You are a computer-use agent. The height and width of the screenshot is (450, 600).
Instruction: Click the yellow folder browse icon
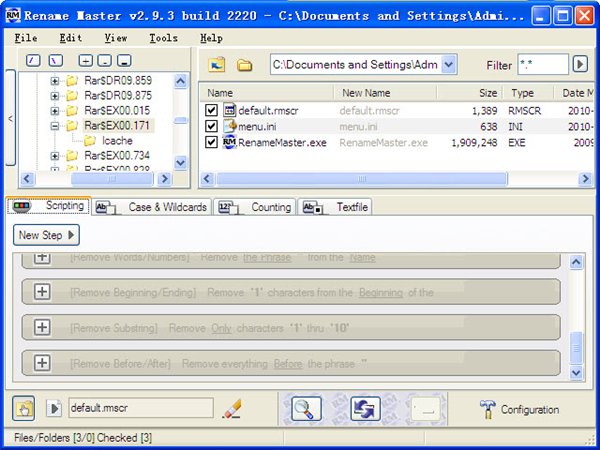[244, 65]
